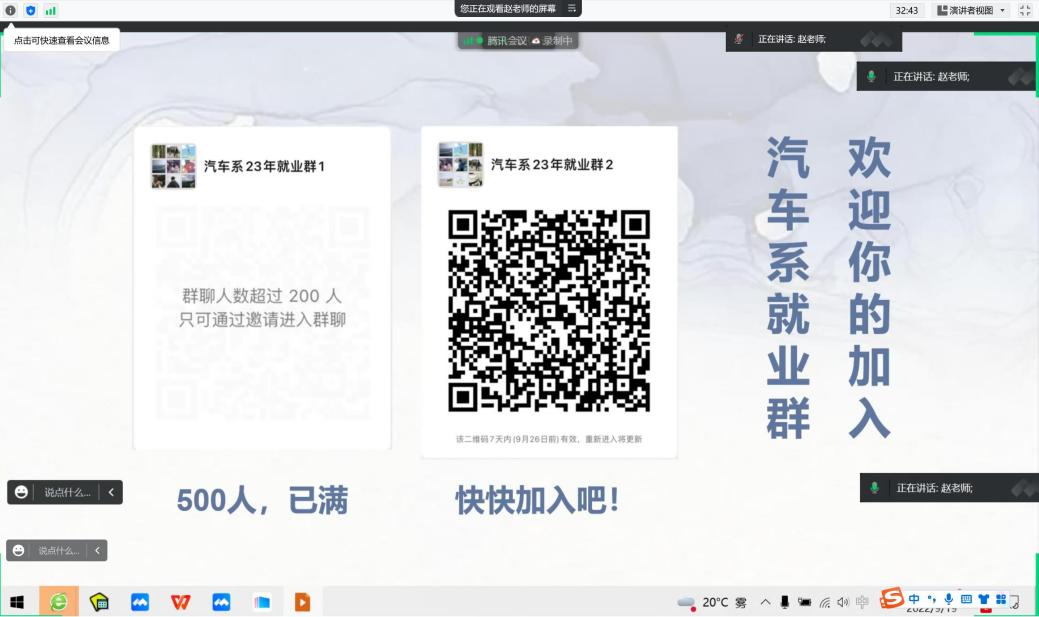This screenshot has width=1039, height=617.
Task: Click the 32:43 meeting timer
Action: pos(906,10)
